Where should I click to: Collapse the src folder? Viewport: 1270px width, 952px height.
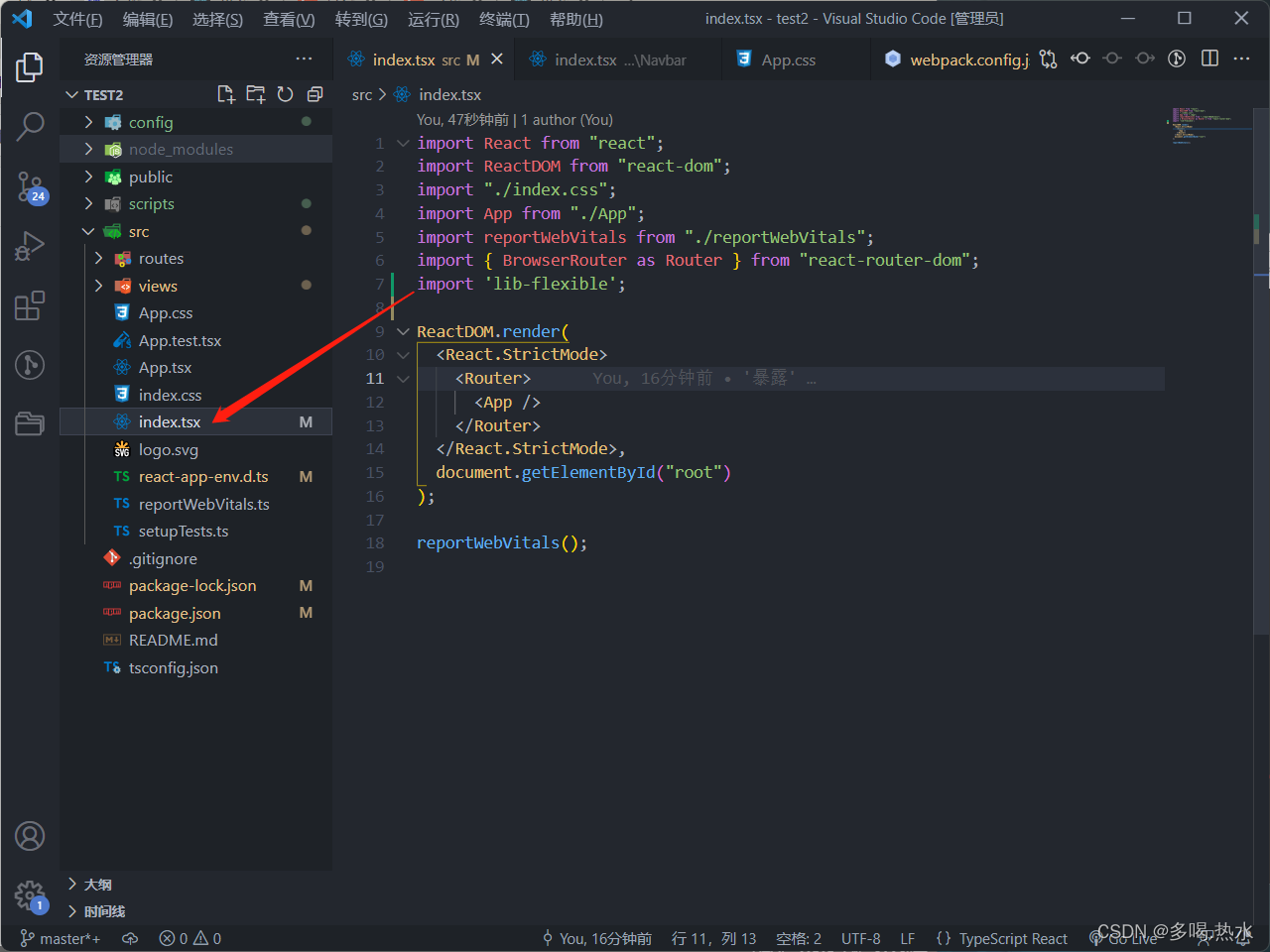click(88, 231)
